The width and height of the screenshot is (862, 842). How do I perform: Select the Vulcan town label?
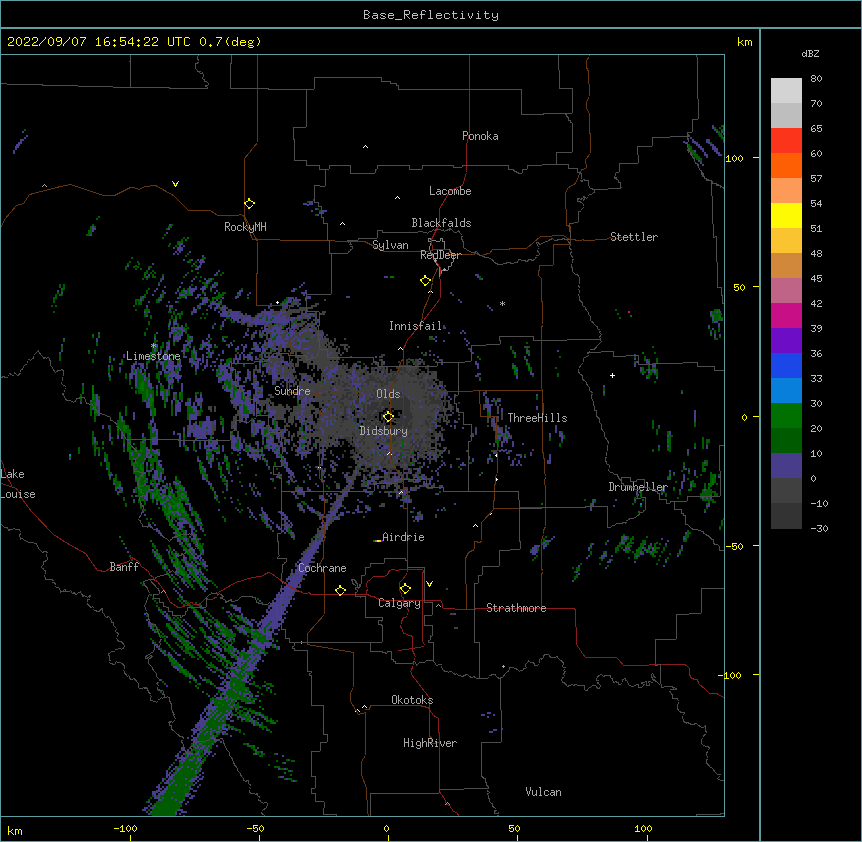coord(543,792)
